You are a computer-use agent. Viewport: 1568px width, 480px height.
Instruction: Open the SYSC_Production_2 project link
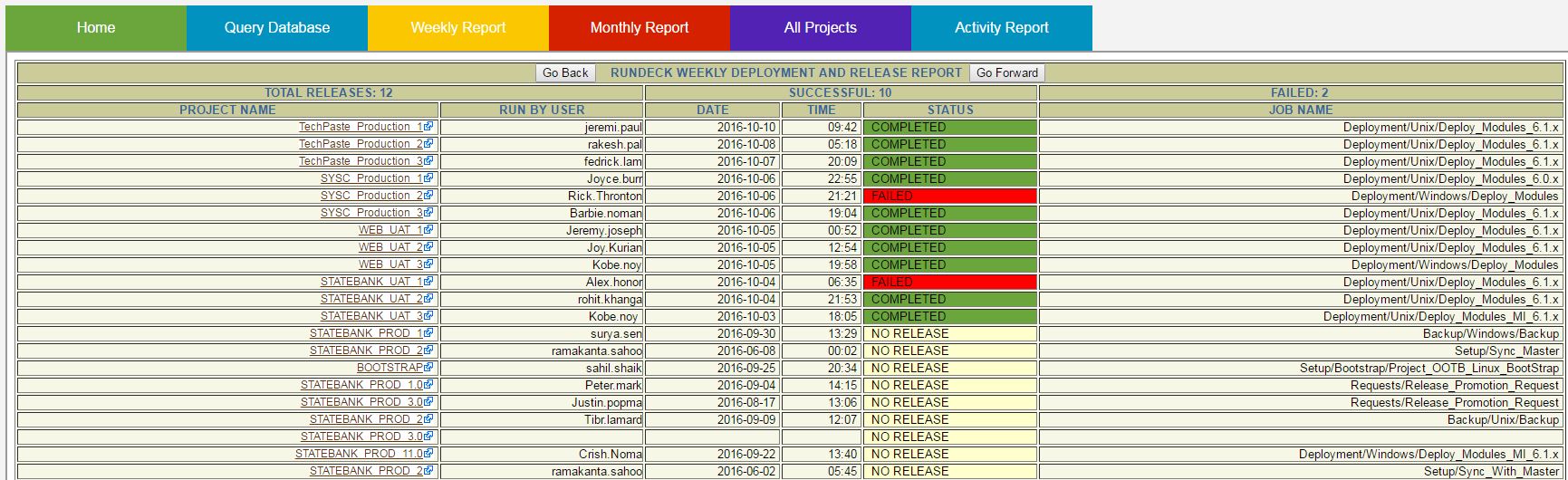coord(371,196)
